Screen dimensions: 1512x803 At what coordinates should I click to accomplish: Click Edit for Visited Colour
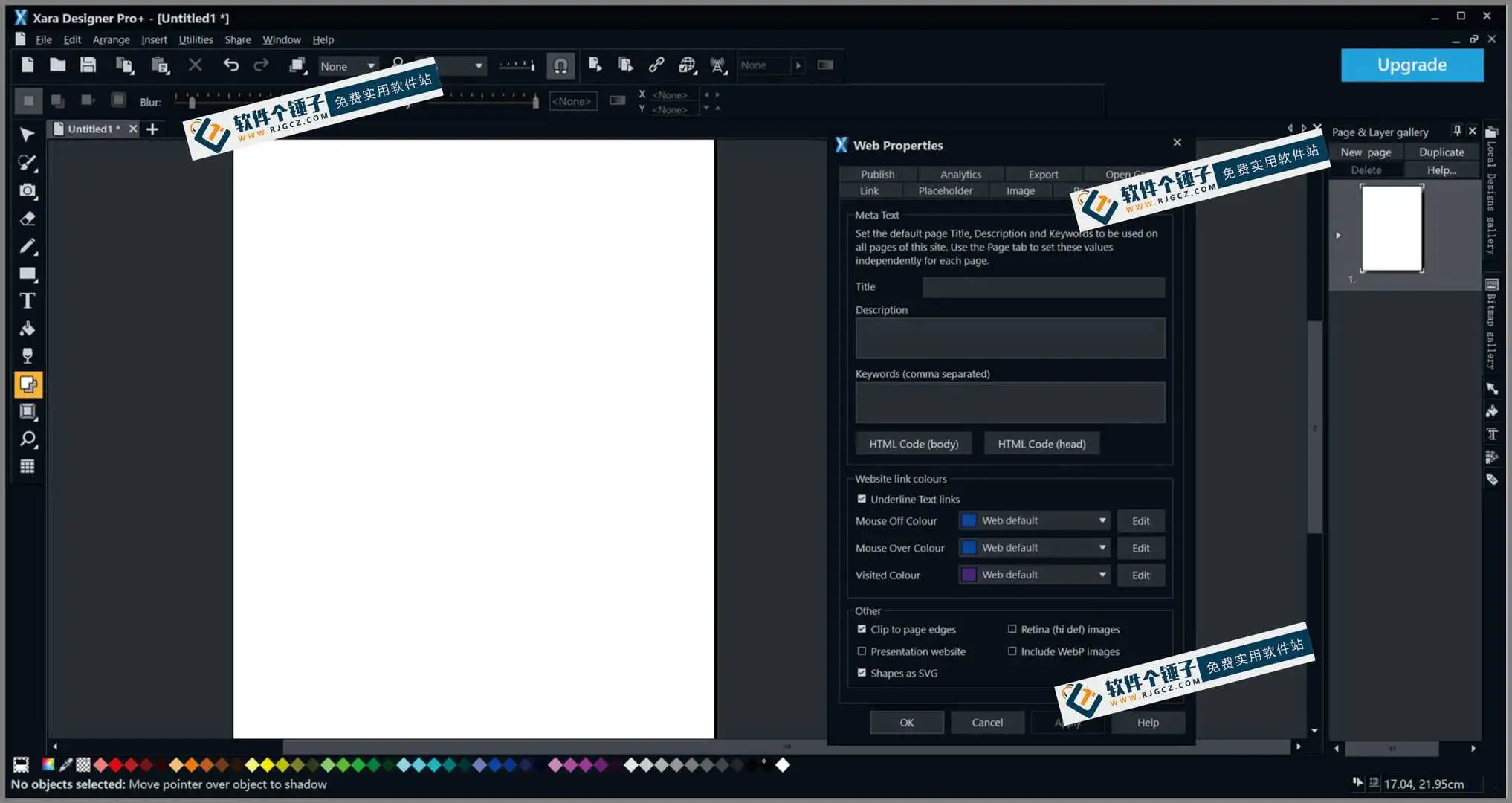pyautogui.click(x=1140, y=575)
